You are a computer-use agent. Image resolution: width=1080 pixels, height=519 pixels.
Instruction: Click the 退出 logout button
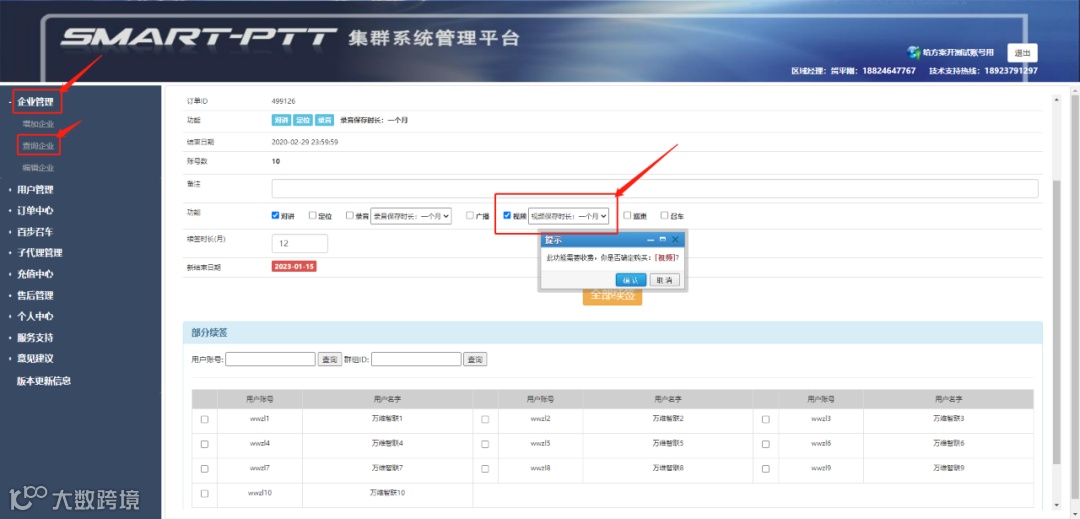click(x=1022, y=53)
